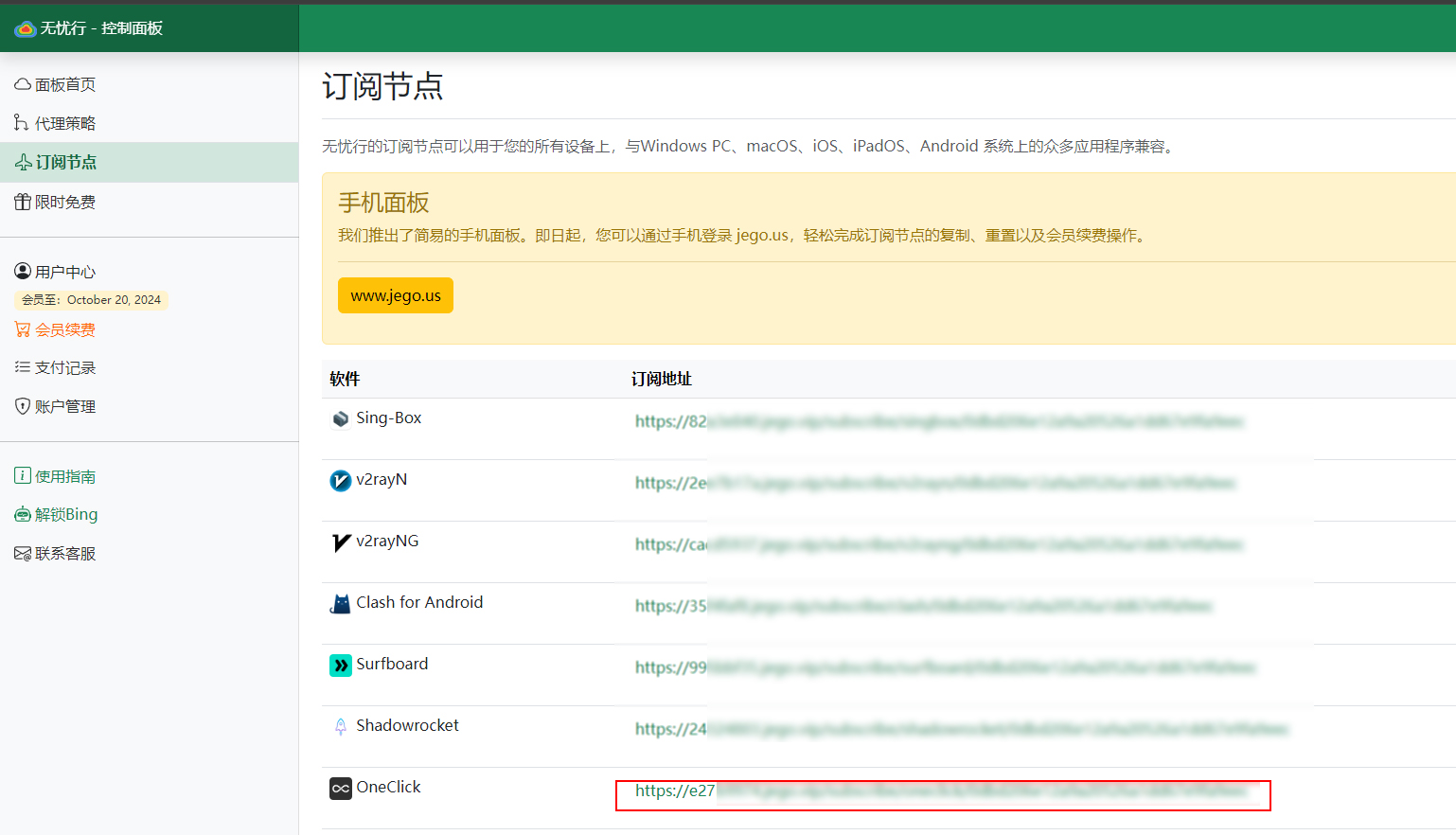Viewport: 1456px width, 835px height.
Task: Click the 订阅地址 column header
Action: tap(662, 379)
